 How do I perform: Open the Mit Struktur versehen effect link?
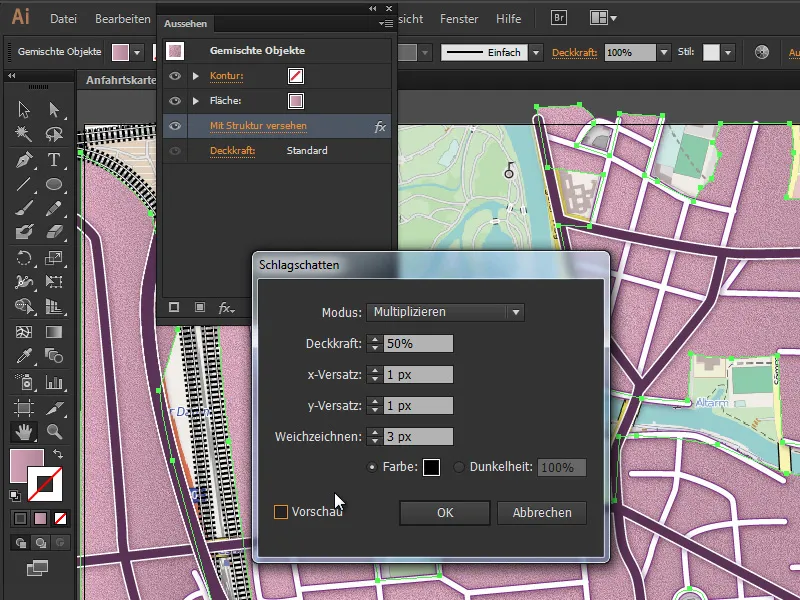coord(258,126)
